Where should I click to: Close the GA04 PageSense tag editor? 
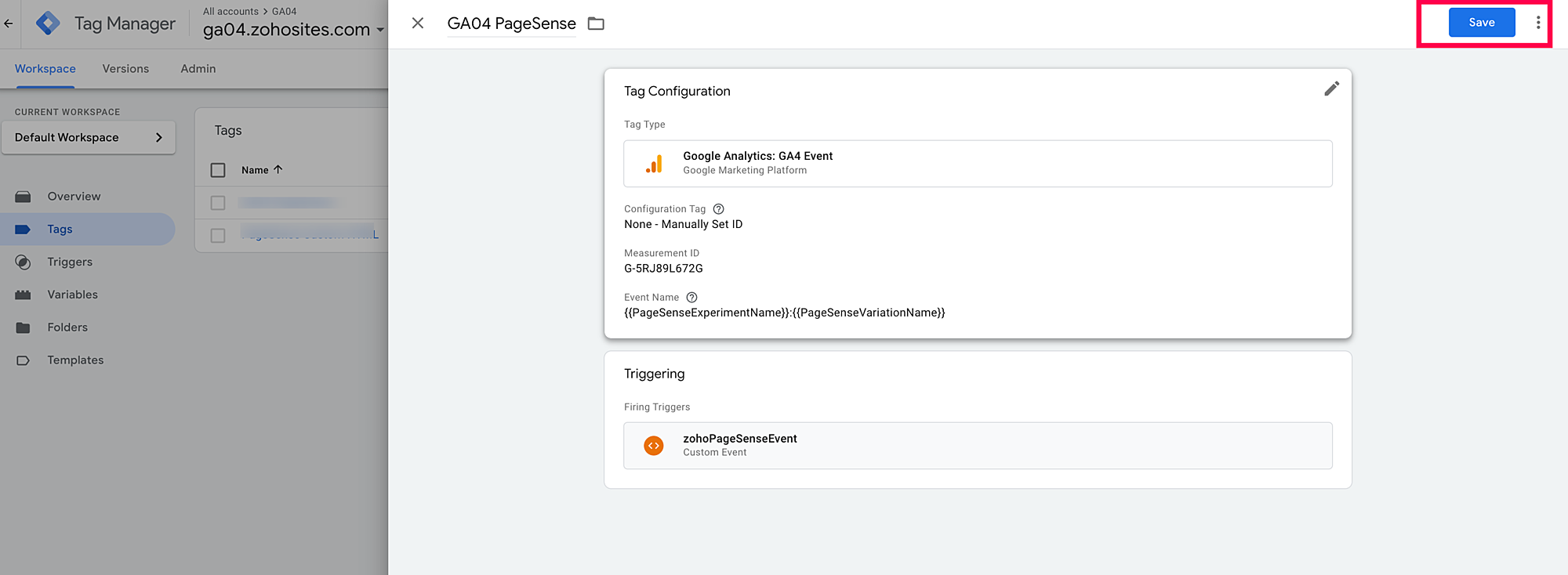(x=418, y=24)
